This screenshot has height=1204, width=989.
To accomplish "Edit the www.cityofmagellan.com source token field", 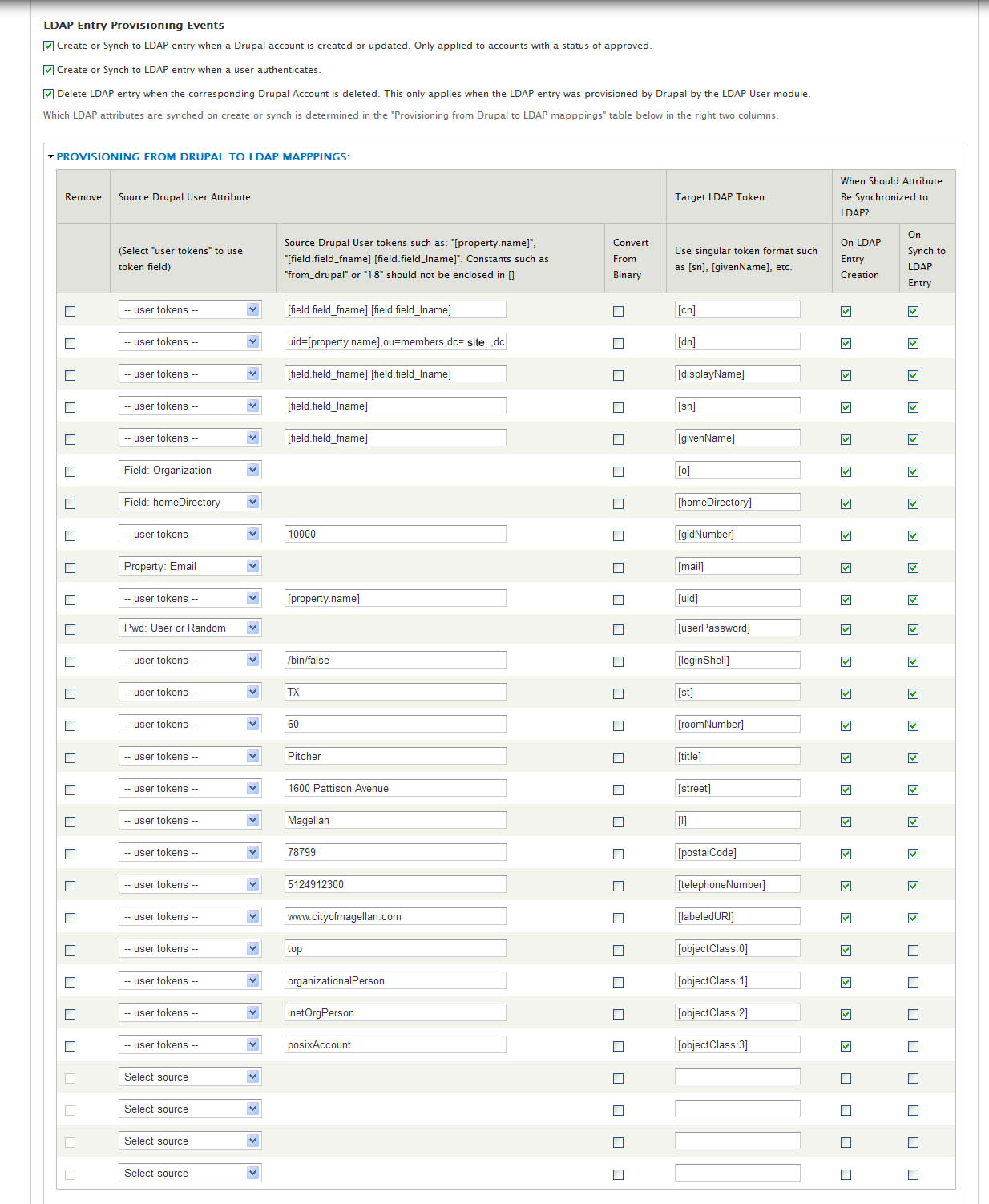I will [395, 917].
